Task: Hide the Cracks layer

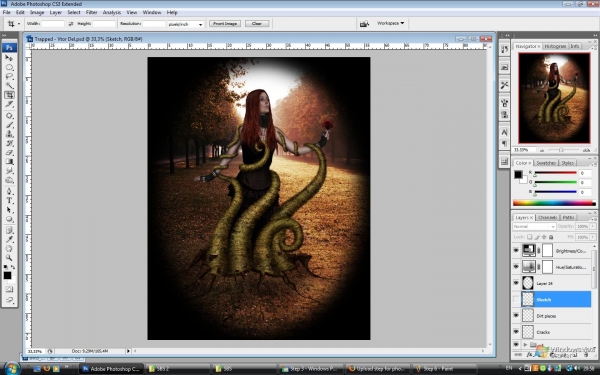Action: 516,332
